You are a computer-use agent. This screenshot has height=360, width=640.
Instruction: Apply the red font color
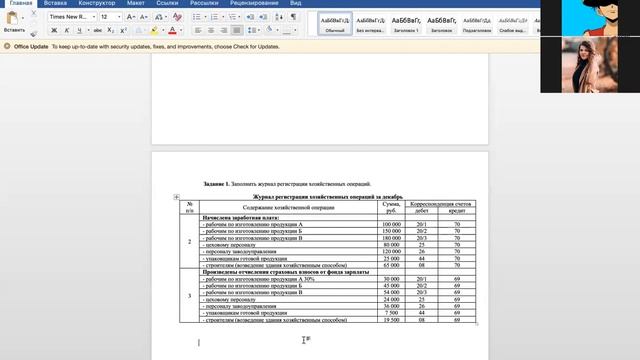click(x=172, y=30)
